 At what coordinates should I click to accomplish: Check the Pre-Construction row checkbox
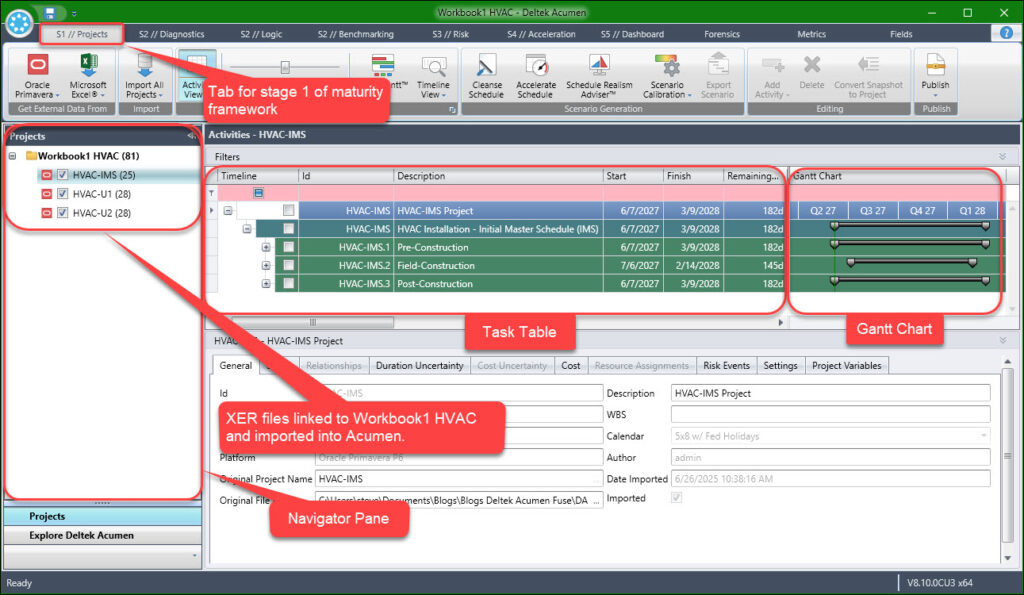288,247
